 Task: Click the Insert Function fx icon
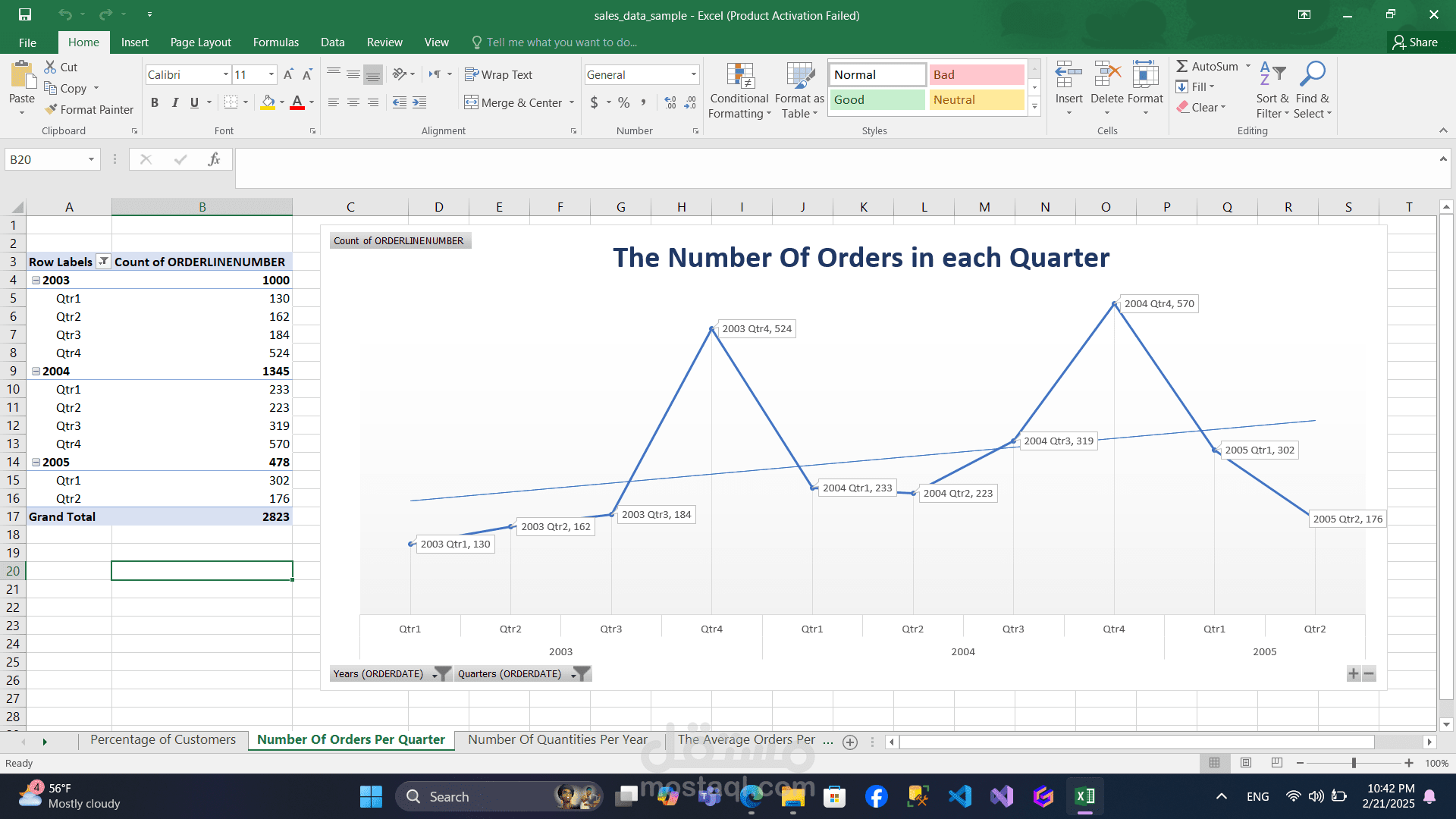[x=215, y=159]
